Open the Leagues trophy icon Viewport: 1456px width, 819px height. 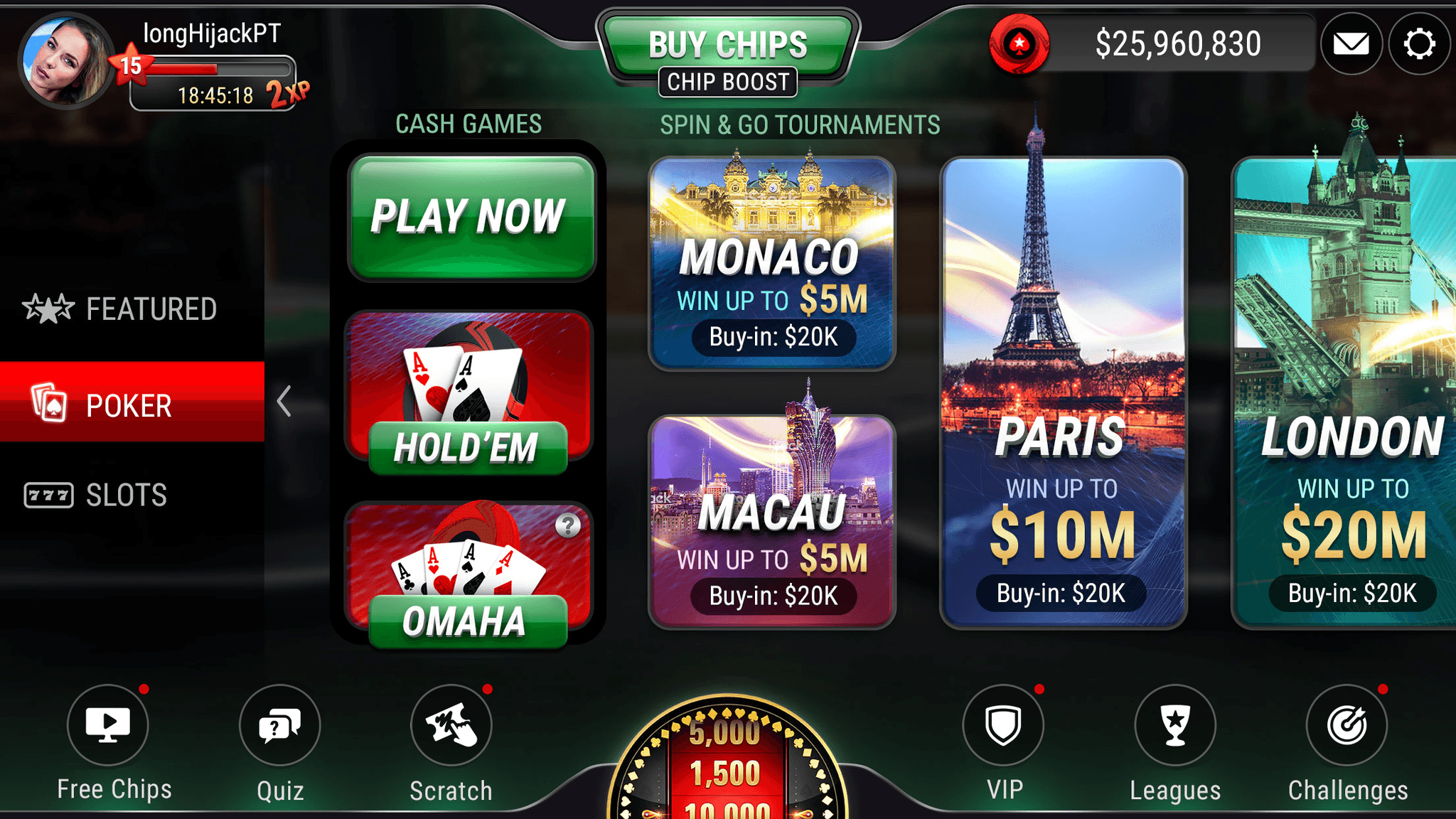pyautogui.click(x=1175, y=724)
